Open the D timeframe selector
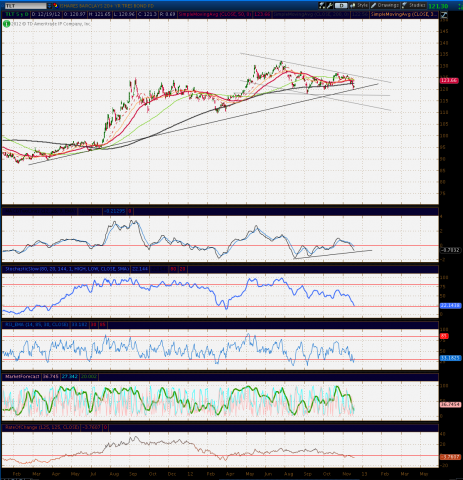Screen dimensions: 463x480 point(341,5)
